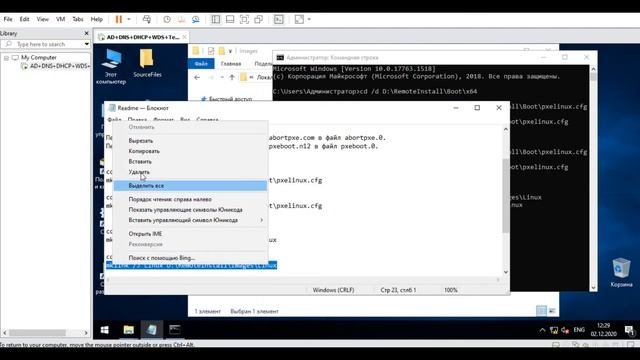Collapse the My Computer tree node

6,58
